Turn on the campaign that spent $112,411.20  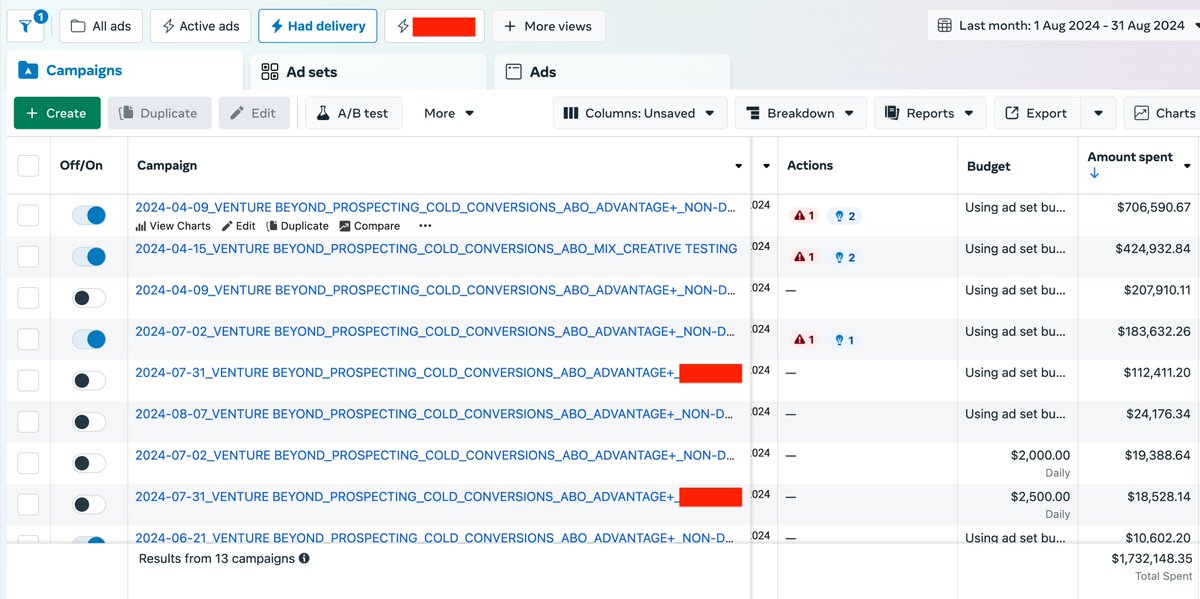click(89, 380)
